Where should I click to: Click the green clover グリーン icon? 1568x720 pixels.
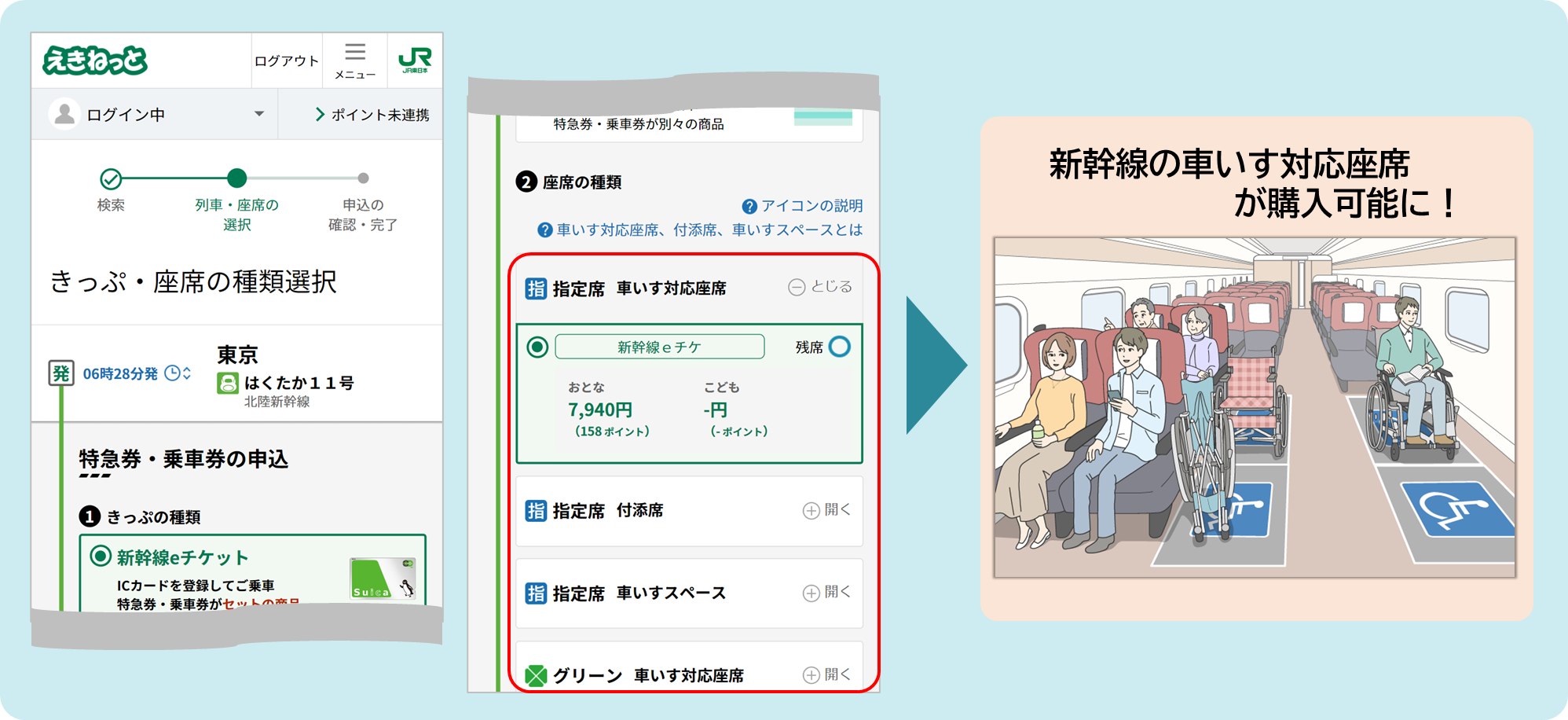click(536, 675)
